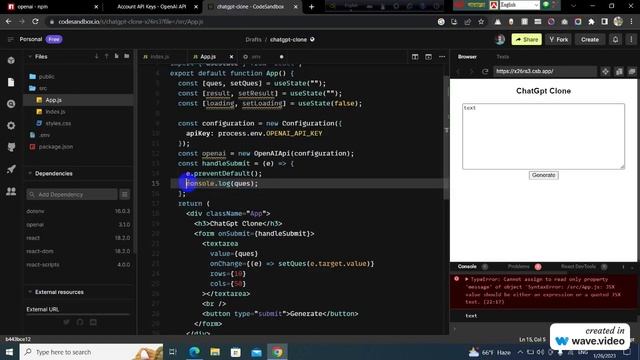The image size is (640, 360).
Task: Click the Add Dependency search field
Action: pyautogui.click(x=72, y=194)
